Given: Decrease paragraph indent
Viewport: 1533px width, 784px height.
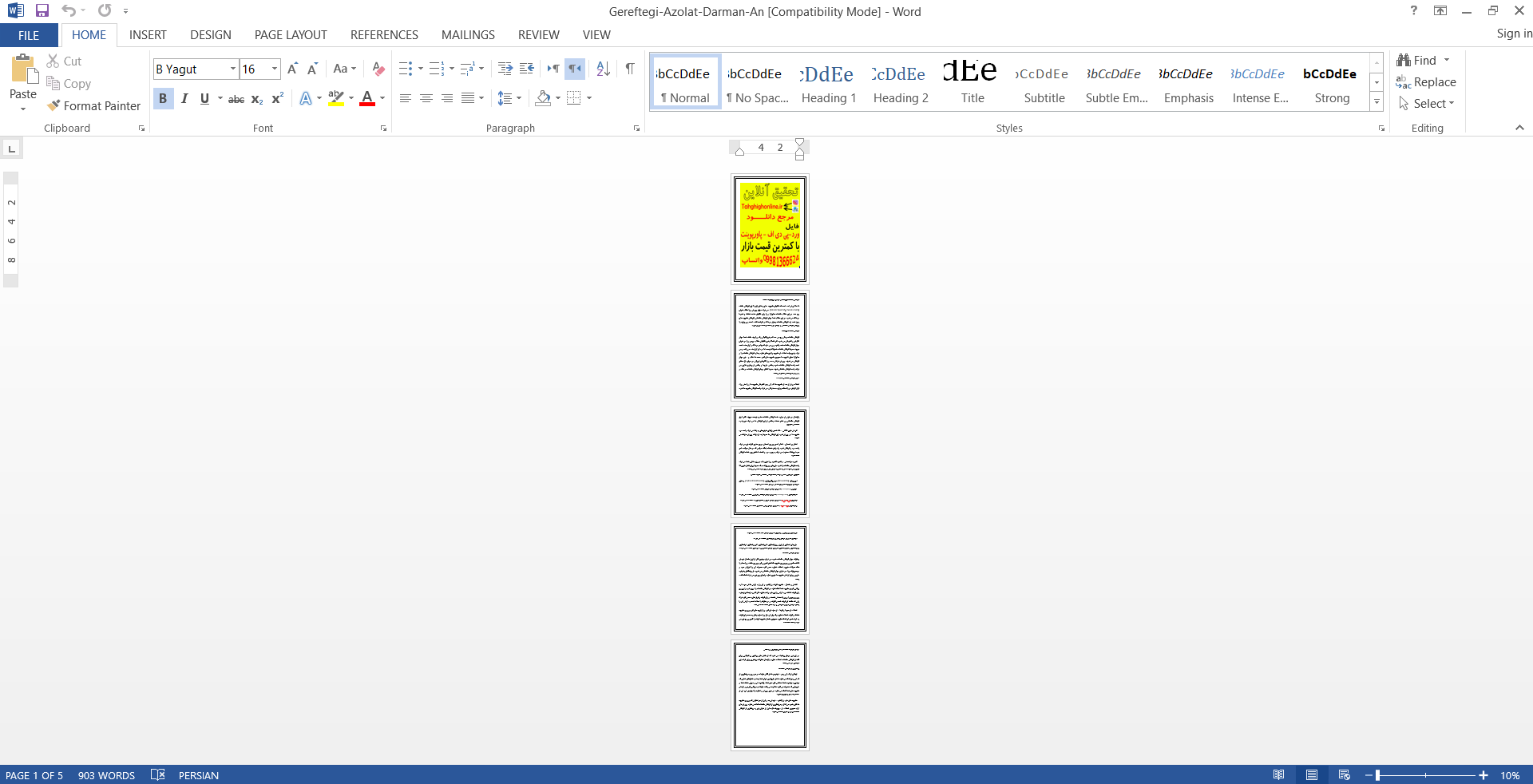Looking at the screenshot, I should tap(505, 69).
